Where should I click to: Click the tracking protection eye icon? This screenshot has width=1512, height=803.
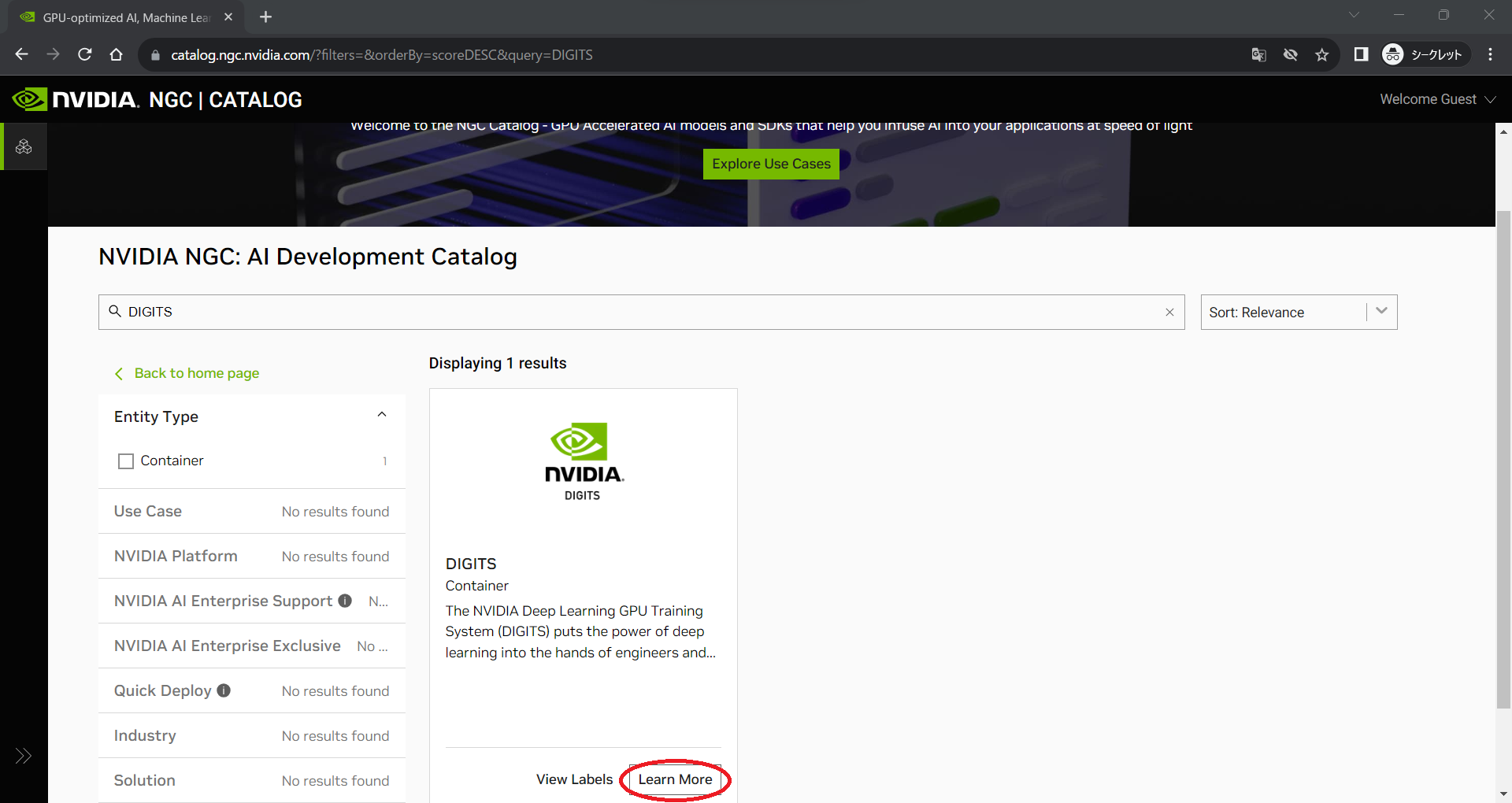(1290, 54)
